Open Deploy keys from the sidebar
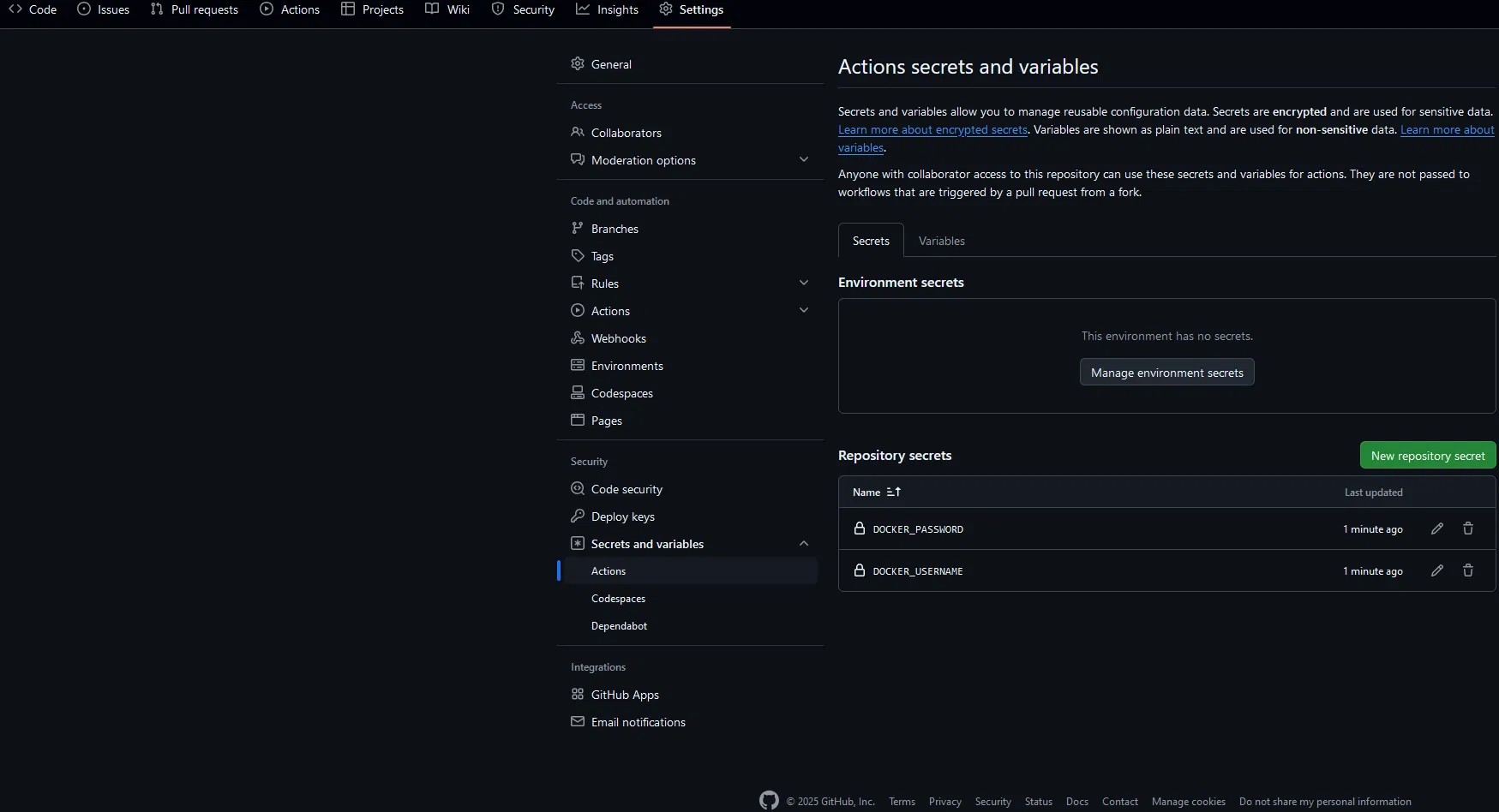This screenshot has width=1499, height=812. tap(622, 516)
